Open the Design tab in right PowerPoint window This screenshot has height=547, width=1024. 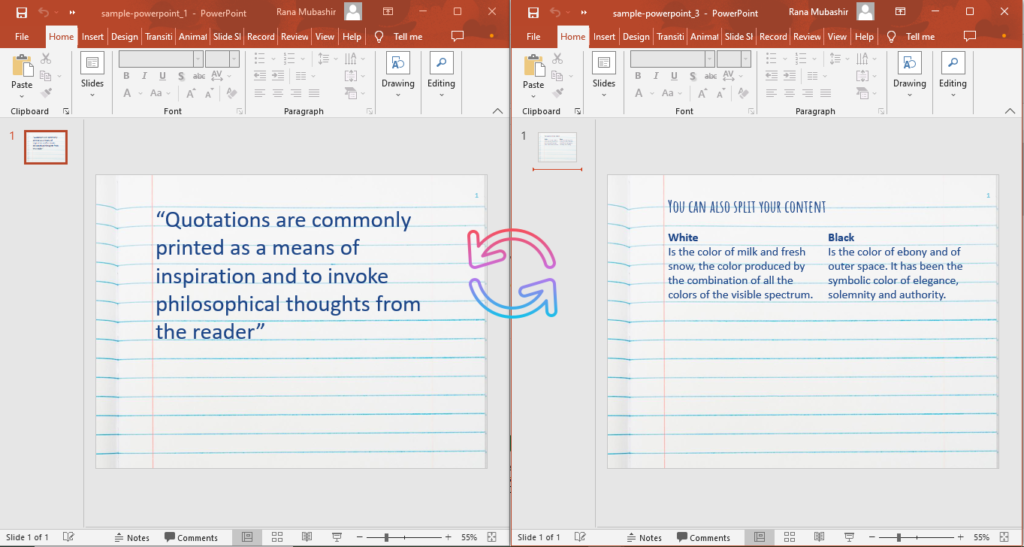pos(636,36)
